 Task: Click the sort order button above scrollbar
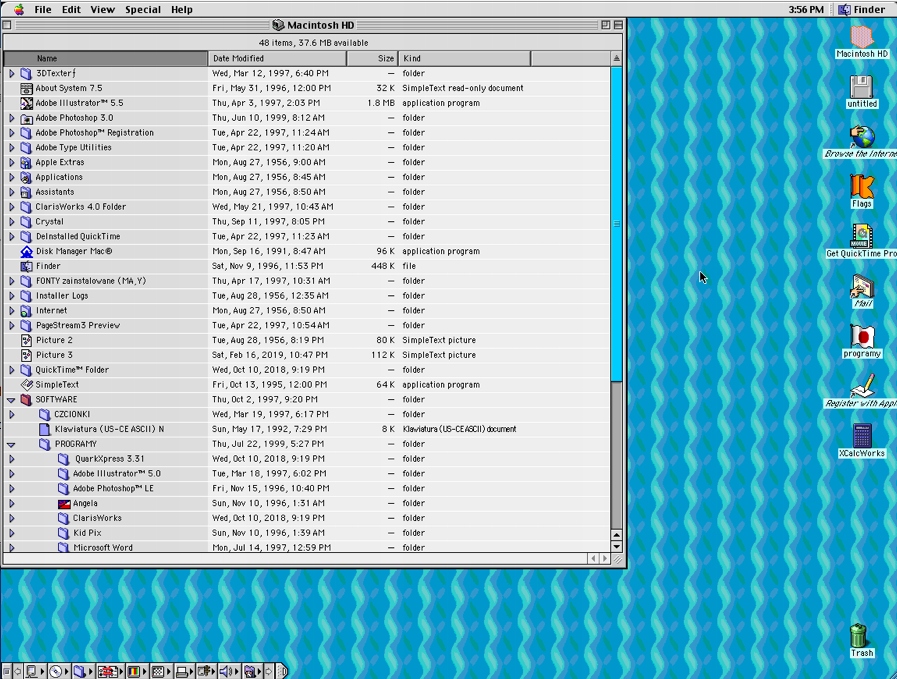tap(616, 58)
